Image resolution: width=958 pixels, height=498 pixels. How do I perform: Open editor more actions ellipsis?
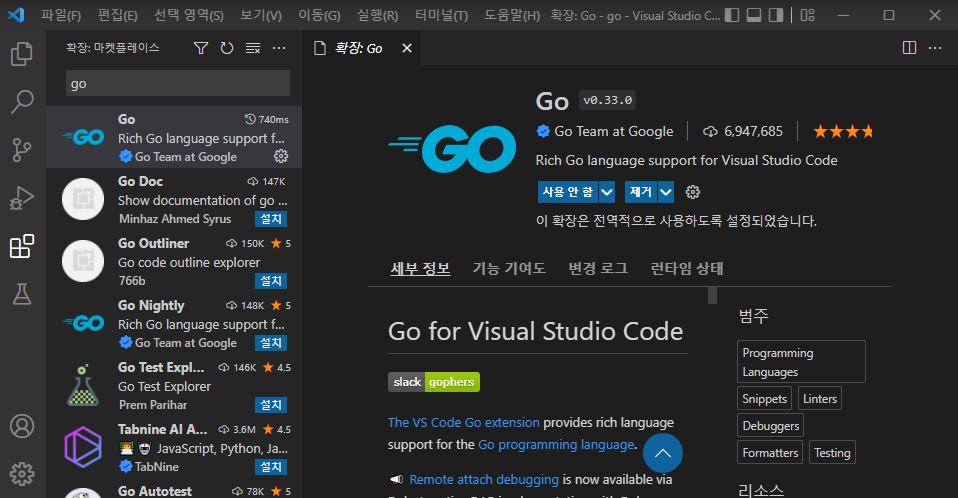tap(935, 48)
